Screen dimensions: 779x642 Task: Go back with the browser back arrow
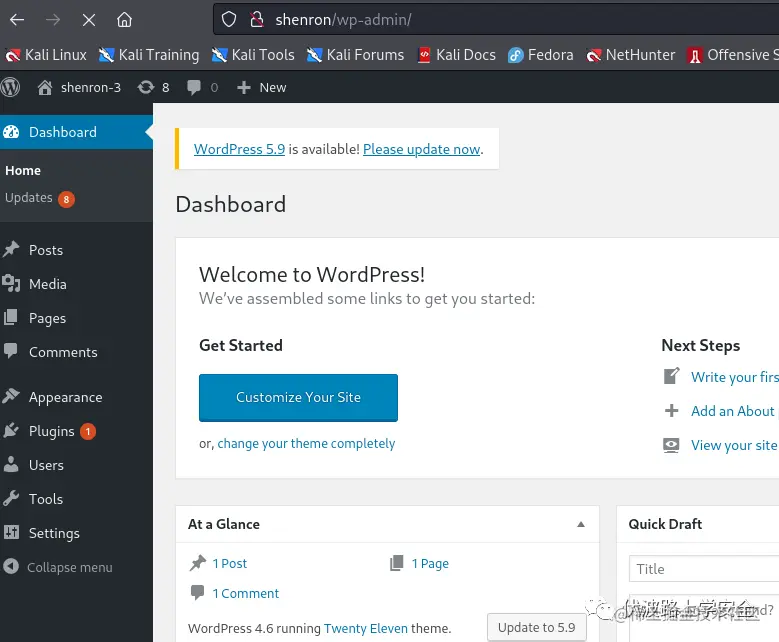17,20
